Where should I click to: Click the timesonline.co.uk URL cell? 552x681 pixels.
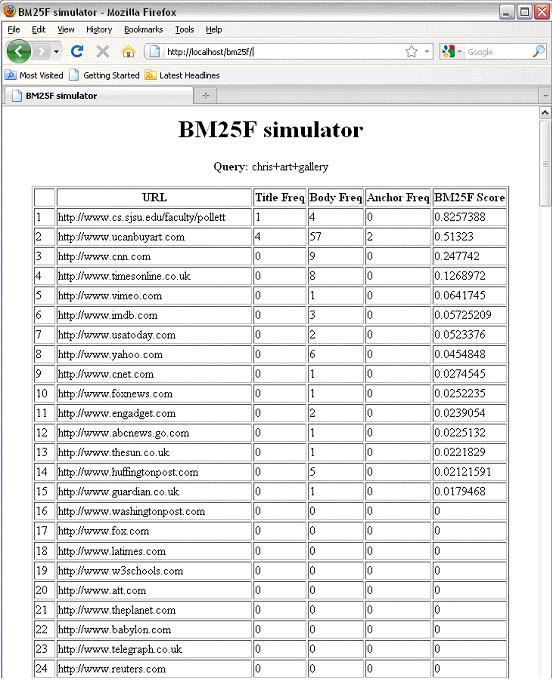tap(154, 276)
